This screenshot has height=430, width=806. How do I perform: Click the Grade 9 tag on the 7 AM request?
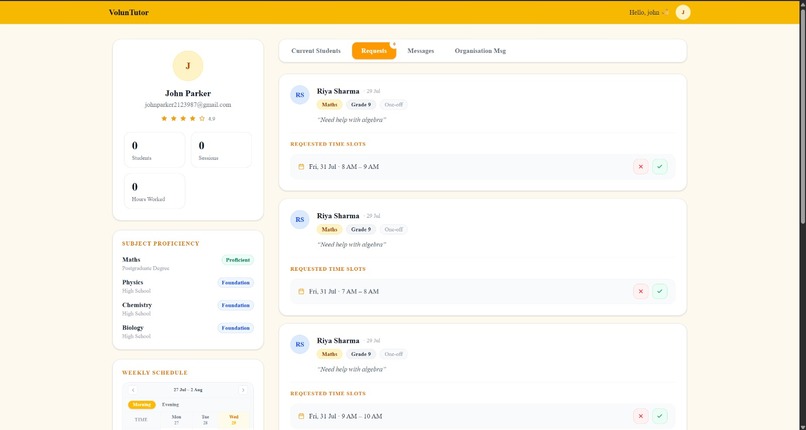pos(361,230)
